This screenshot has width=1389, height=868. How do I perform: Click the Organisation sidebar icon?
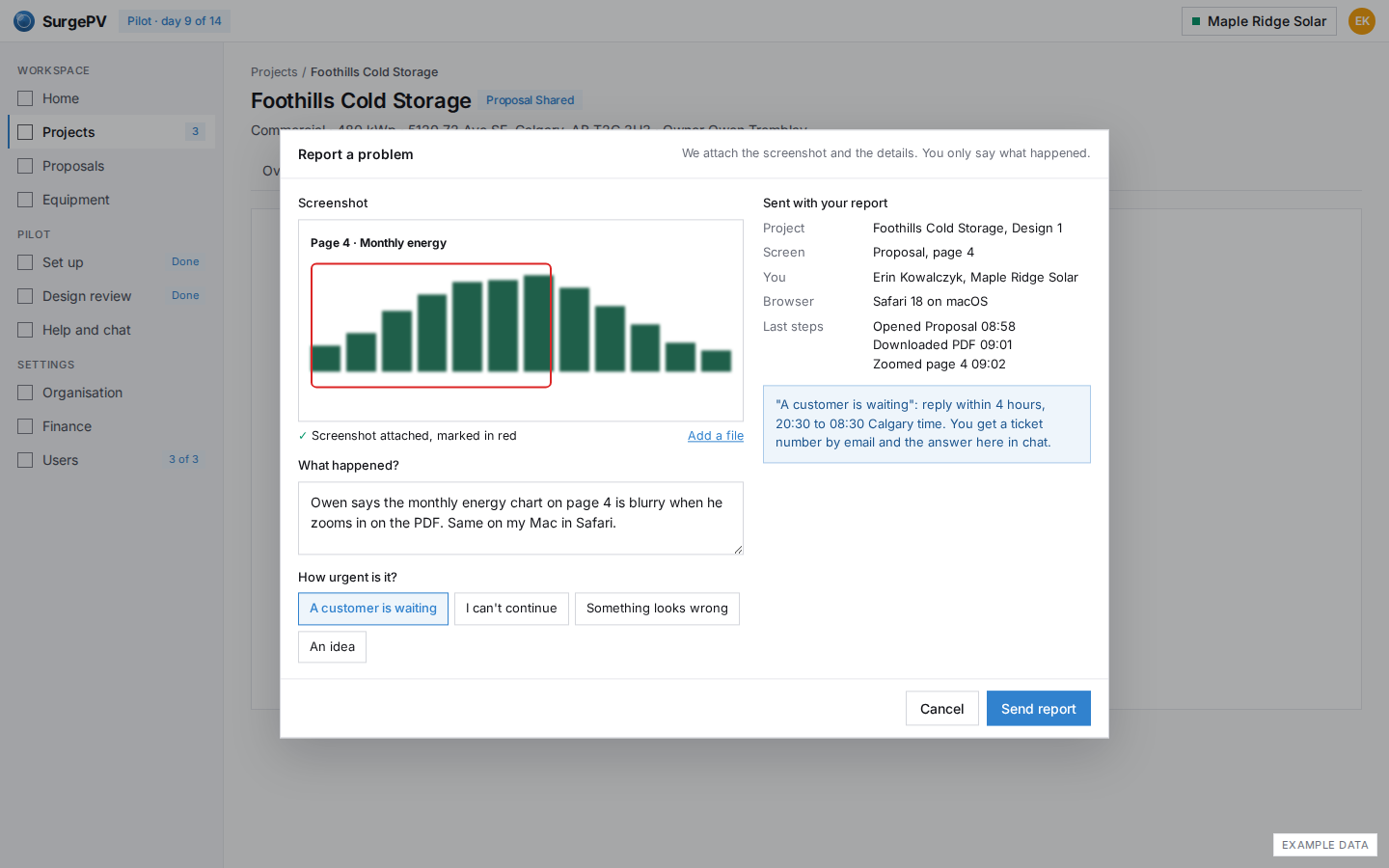(x=25, y=393)
